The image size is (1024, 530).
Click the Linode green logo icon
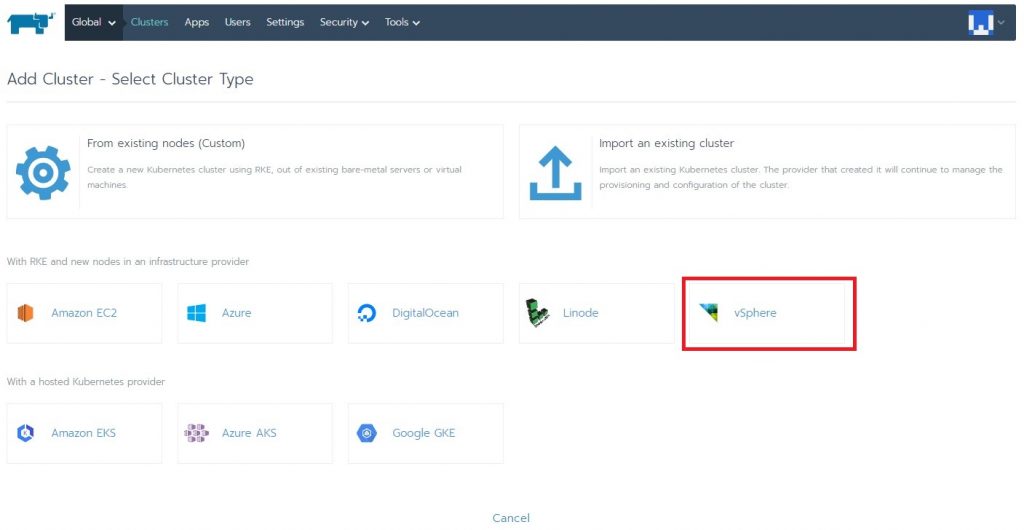(537, 313)
